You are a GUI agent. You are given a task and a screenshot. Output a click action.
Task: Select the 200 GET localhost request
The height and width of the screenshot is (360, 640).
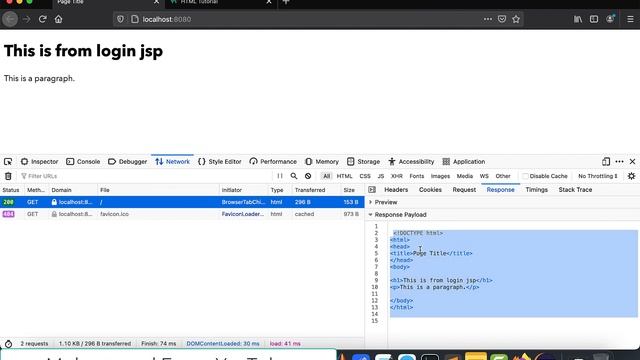pyautogui.click(x=182, y=202)
